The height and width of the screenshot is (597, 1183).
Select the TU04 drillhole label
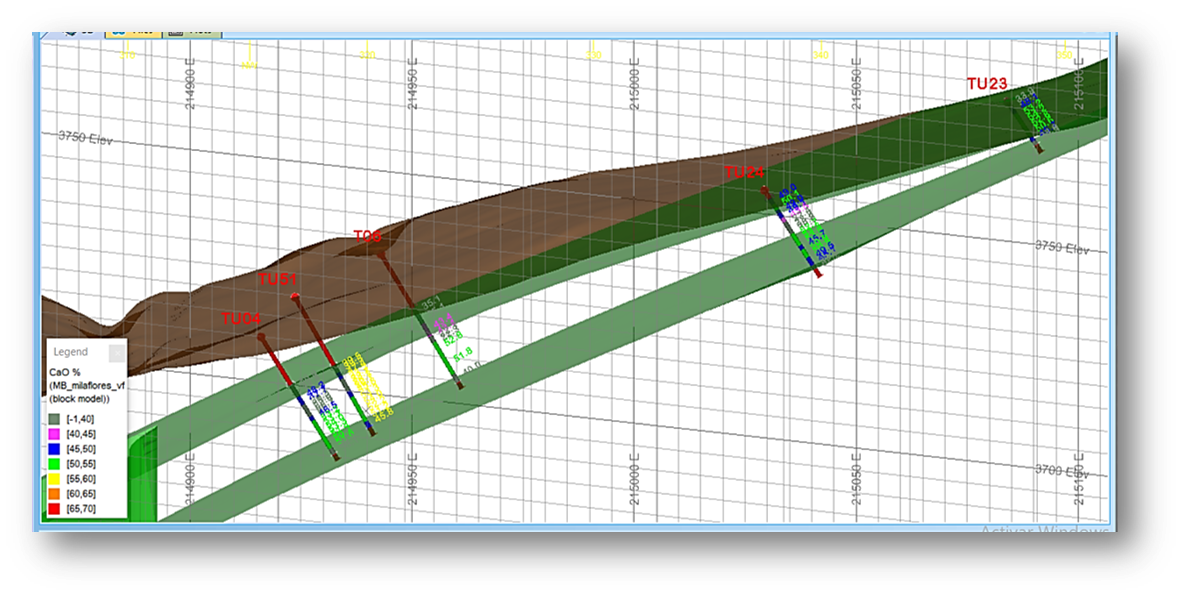[x=241, y=319]
